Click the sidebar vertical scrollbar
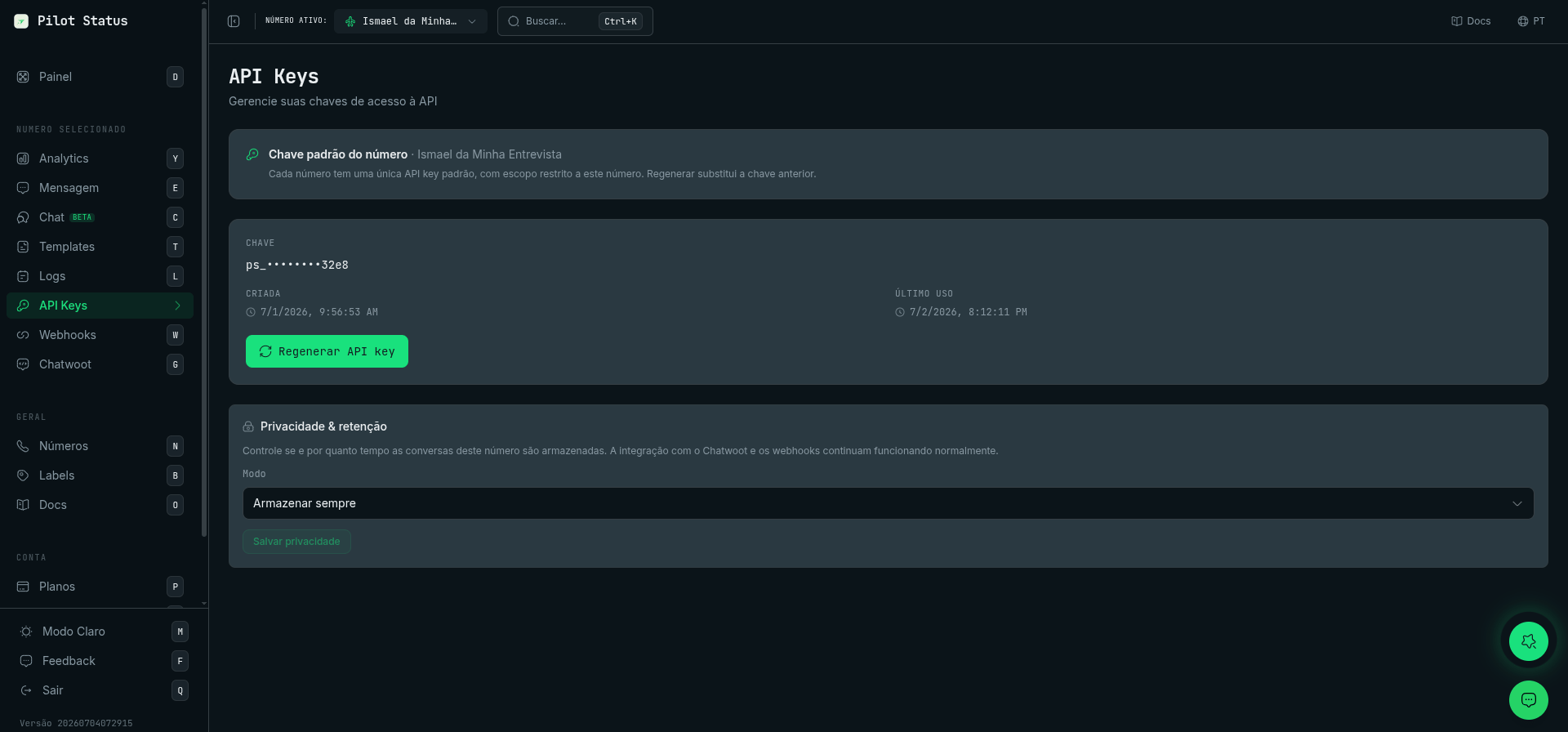 [204, 271]
